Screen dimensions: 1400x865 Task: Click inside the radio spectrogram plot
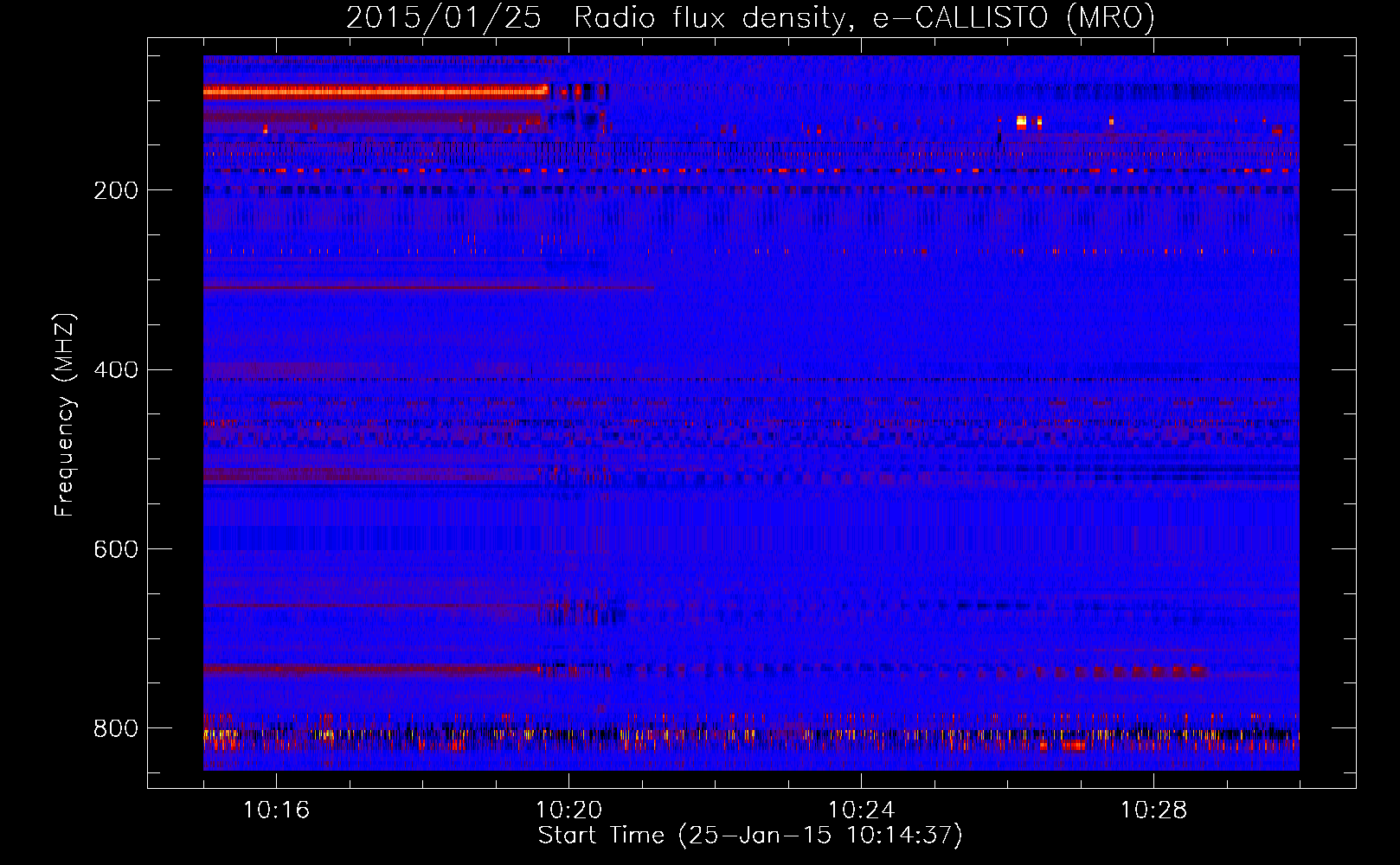(751, 413)
